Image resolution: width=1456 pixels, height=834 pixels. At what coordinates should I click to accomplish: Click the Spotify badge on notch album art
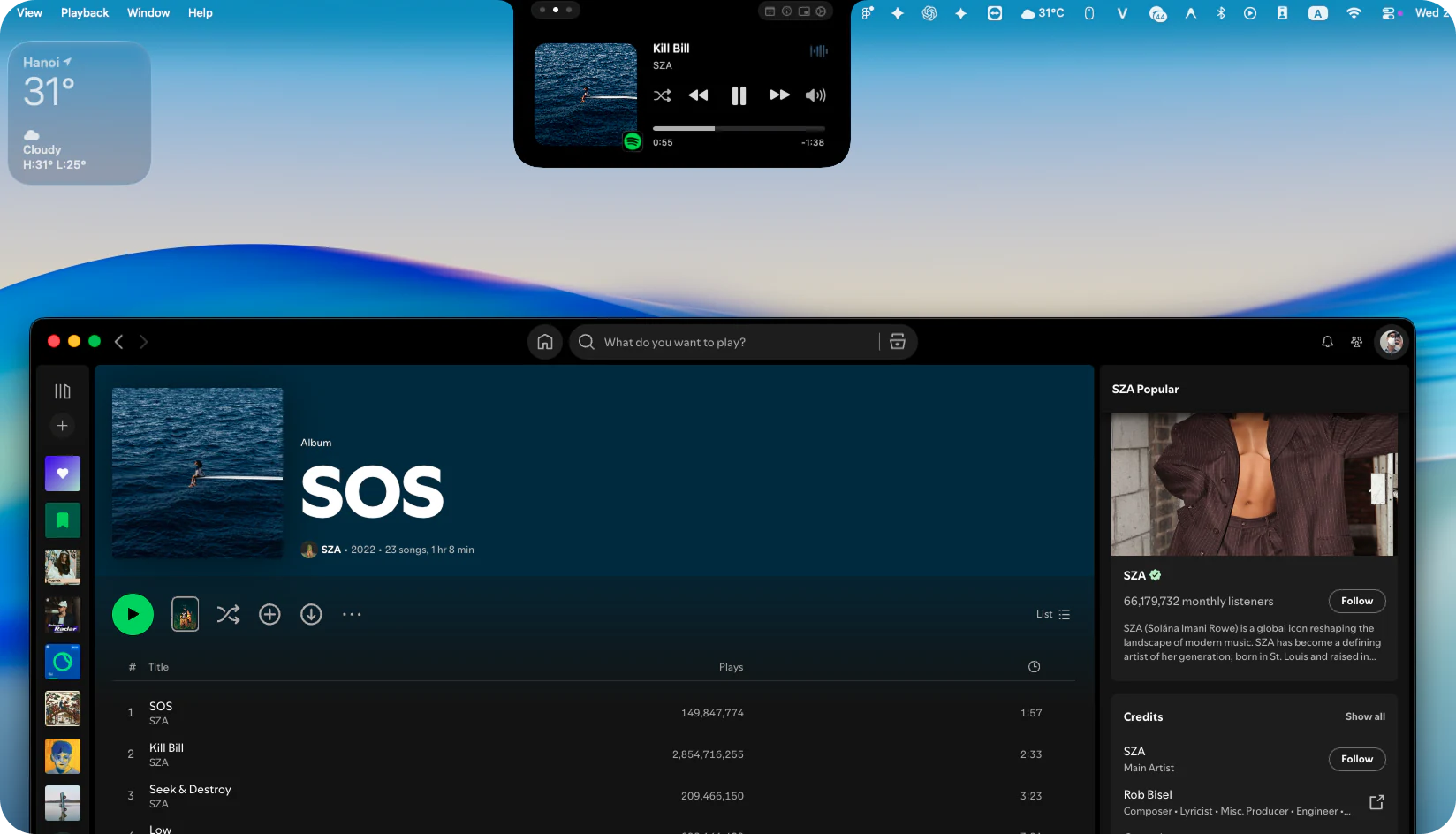click(x=632, y=141)
